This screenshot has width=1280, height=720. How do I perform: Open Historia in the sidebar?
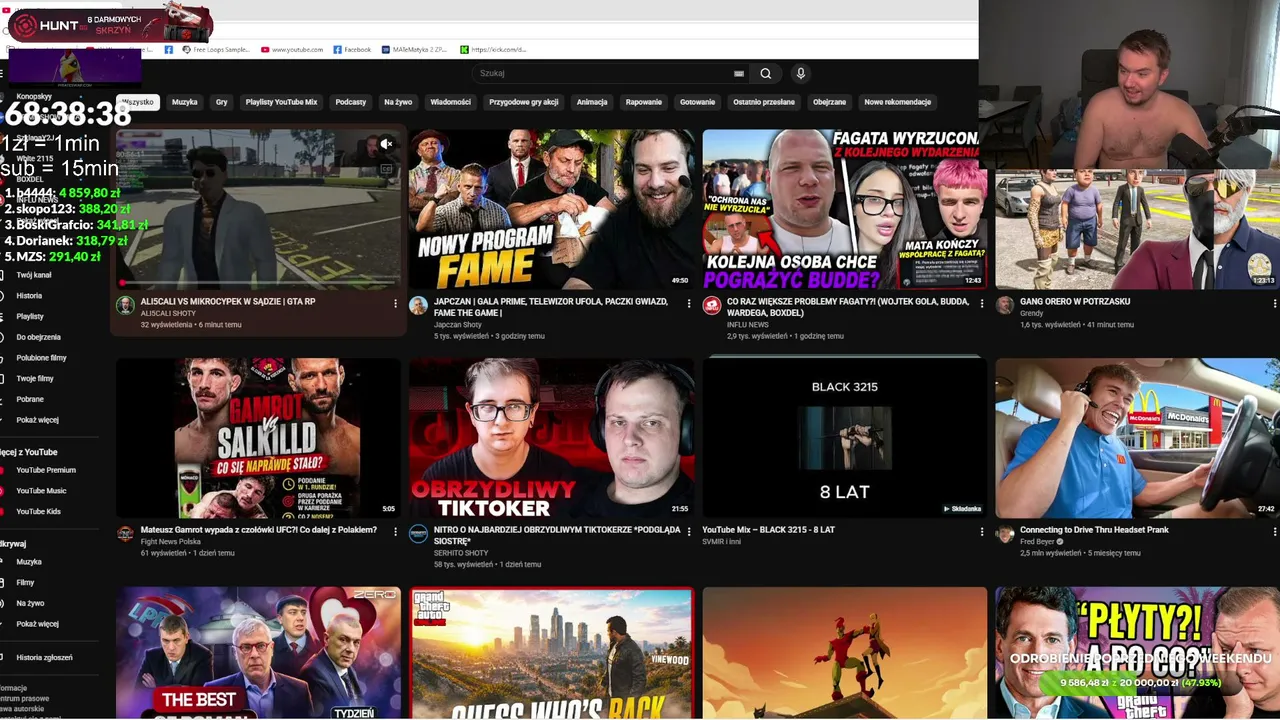pyautogui.click(x=29, y=296)
